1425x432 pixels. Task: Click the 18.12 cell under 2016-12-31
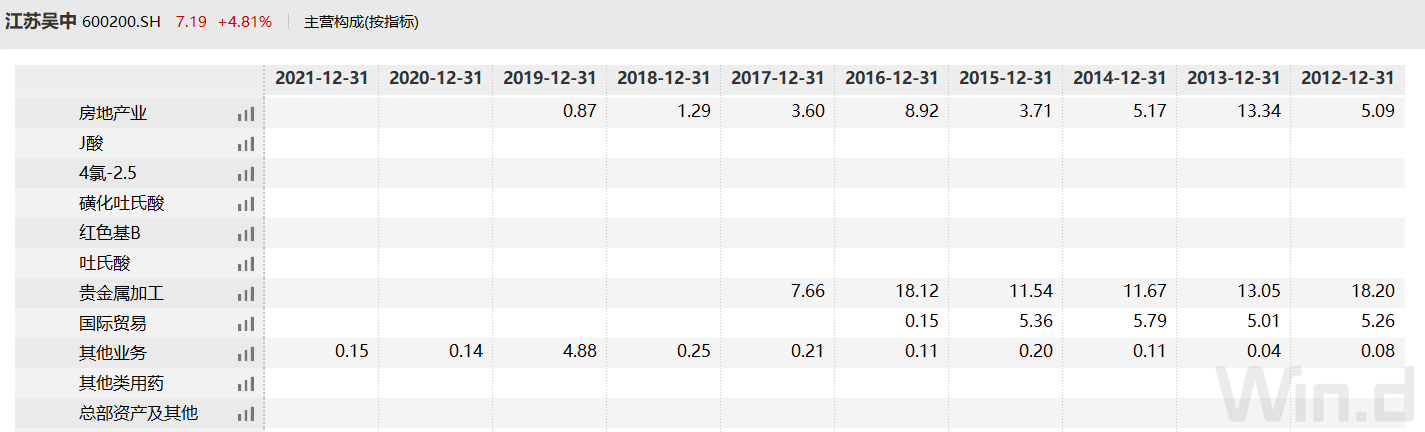pyautogui.click(x=918, y=294)
